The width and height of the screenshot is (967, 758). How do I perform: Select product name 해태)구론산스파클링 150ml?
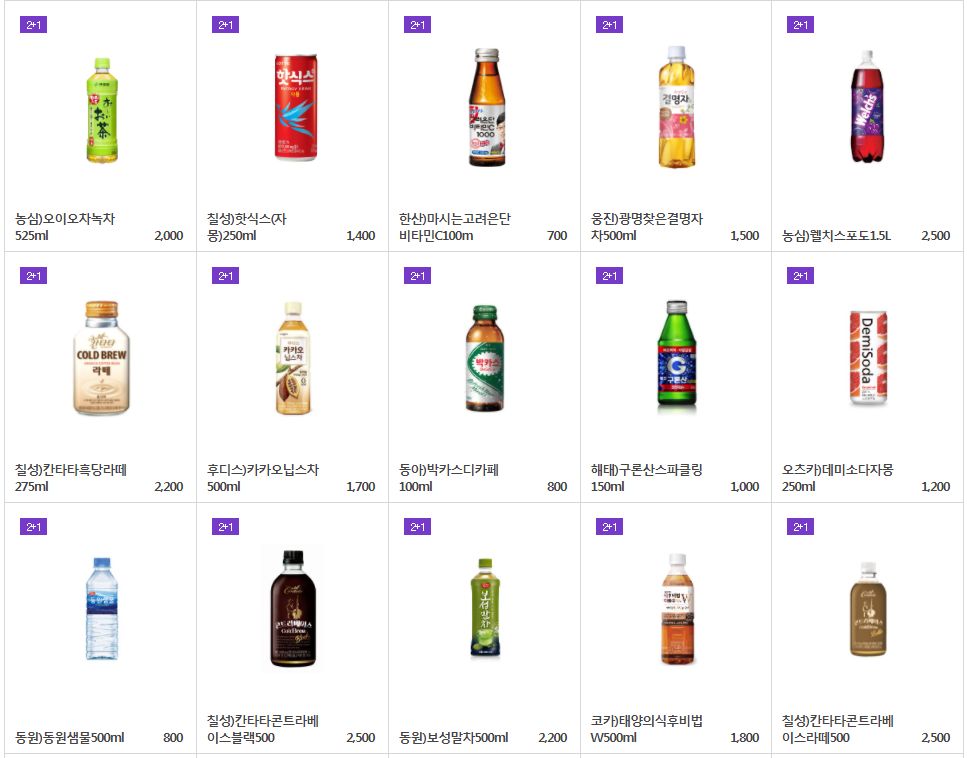click(x=646, y=478)
